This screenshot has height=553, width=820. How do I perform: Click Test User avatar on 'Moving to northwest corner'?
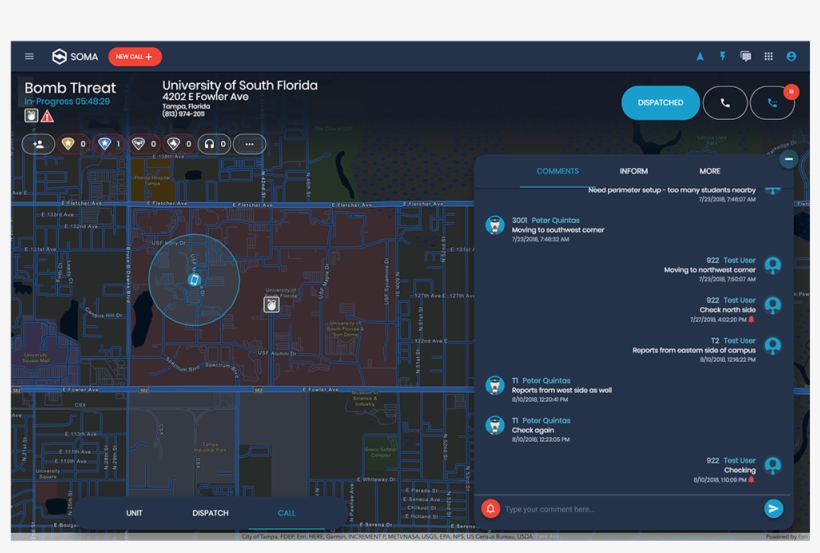(773, 265)
